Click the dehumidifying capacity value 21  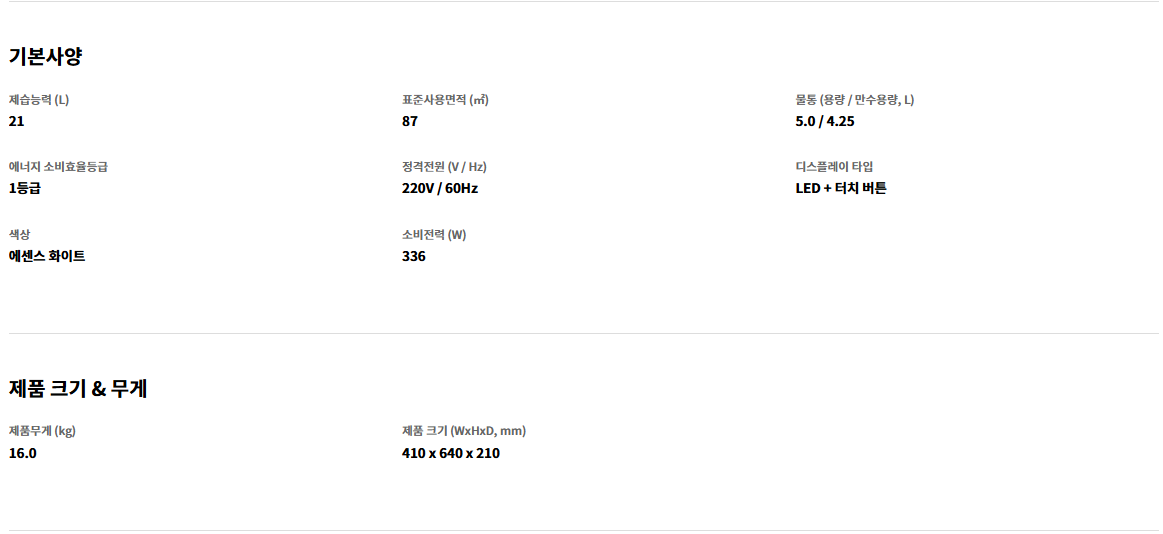(x=16, y=122)
